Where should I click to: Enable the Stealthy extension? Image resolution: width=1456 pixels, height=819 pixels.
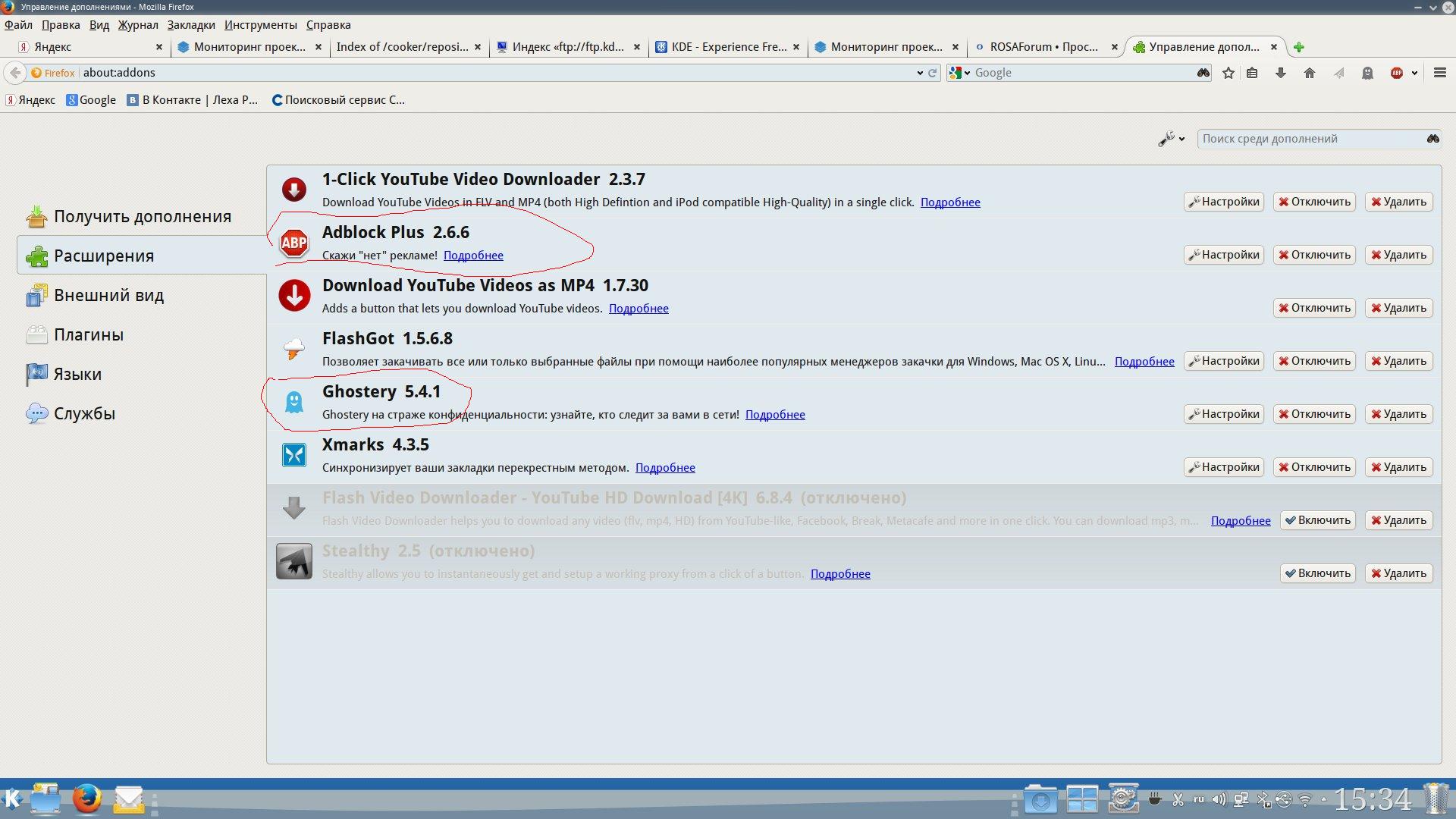point(1317,573)
